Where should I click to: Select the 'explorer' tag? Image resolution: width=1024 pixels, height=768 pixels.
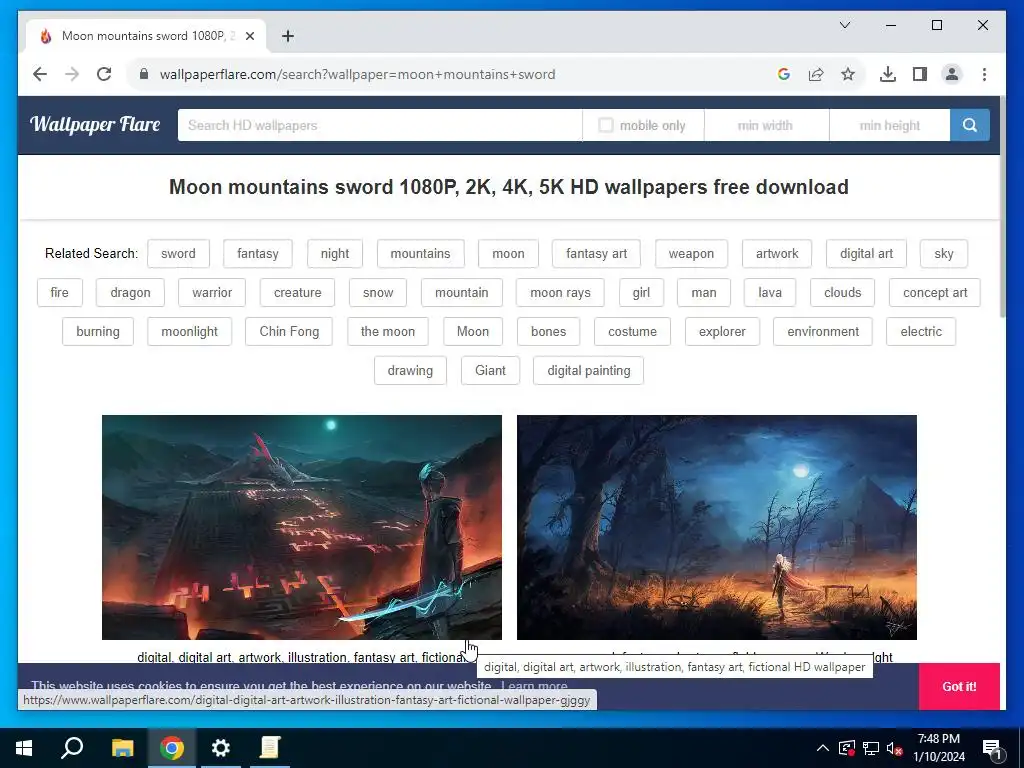point(722,331)
